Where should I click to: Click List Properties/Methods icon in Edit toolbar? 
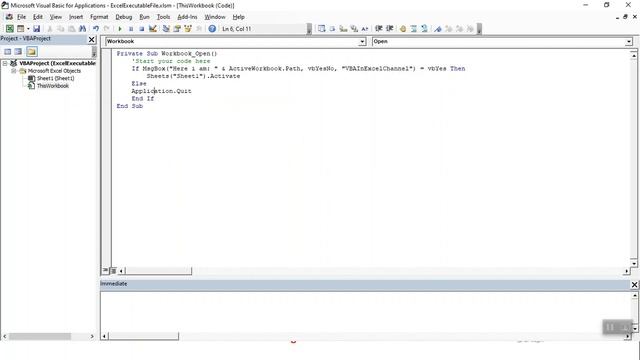click(x=322, y=29)
